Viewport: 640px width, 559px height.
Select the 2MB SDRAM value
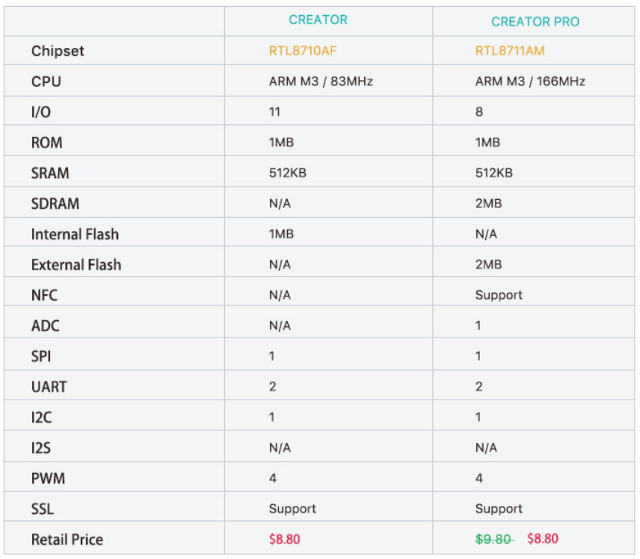point(488,203)
